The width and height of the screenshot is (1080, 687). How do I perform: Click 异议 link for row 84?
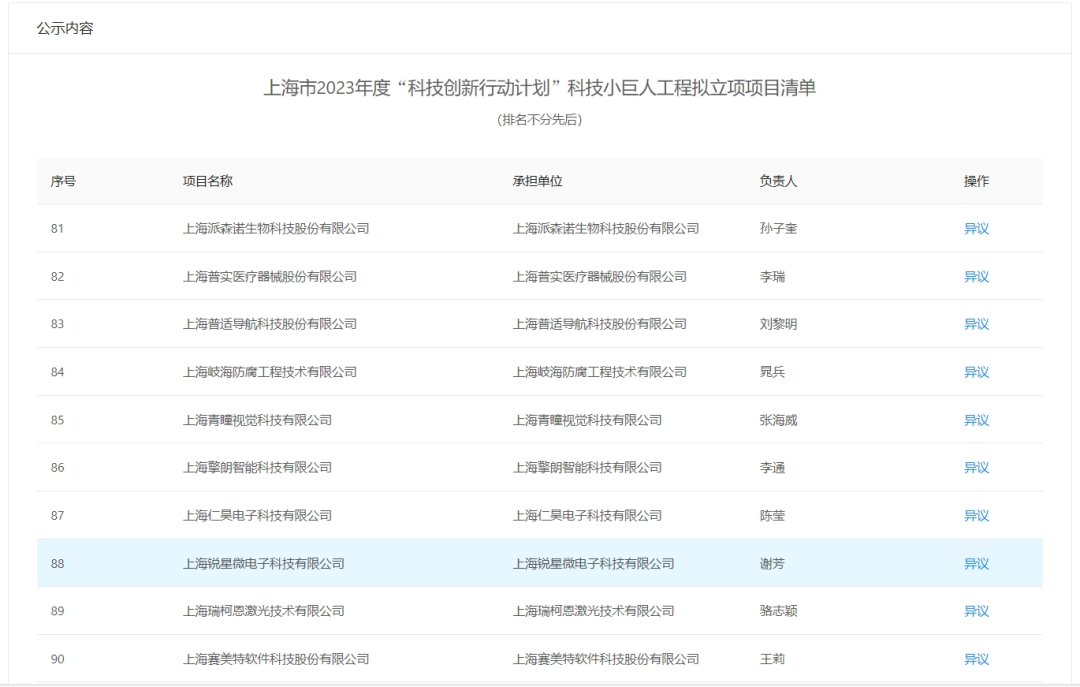(x=976, y=373)
